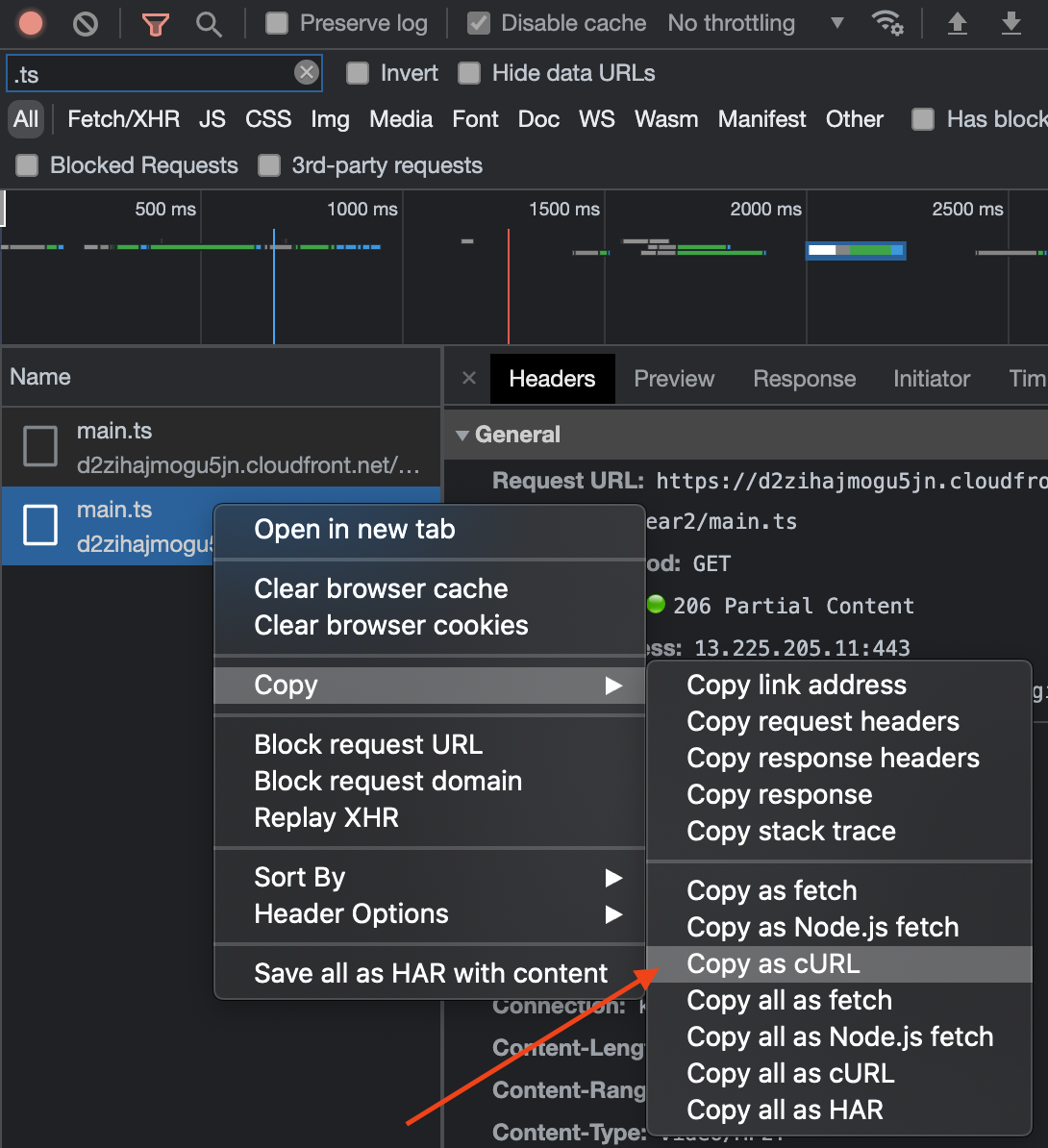Expand the Sort By submenu arrow
This screenshot has height=1148, width=1048.
pyautogui.click(x=613, y=878)
